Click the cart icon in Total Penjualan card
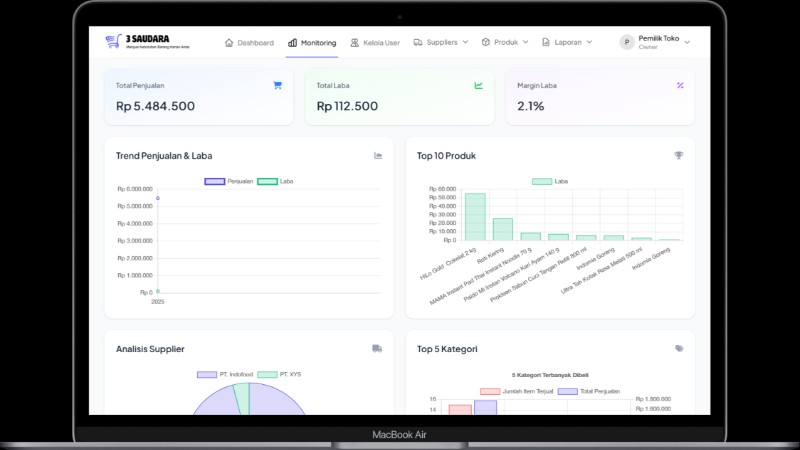This screenshot has width=800, height=450. point(277,85)
